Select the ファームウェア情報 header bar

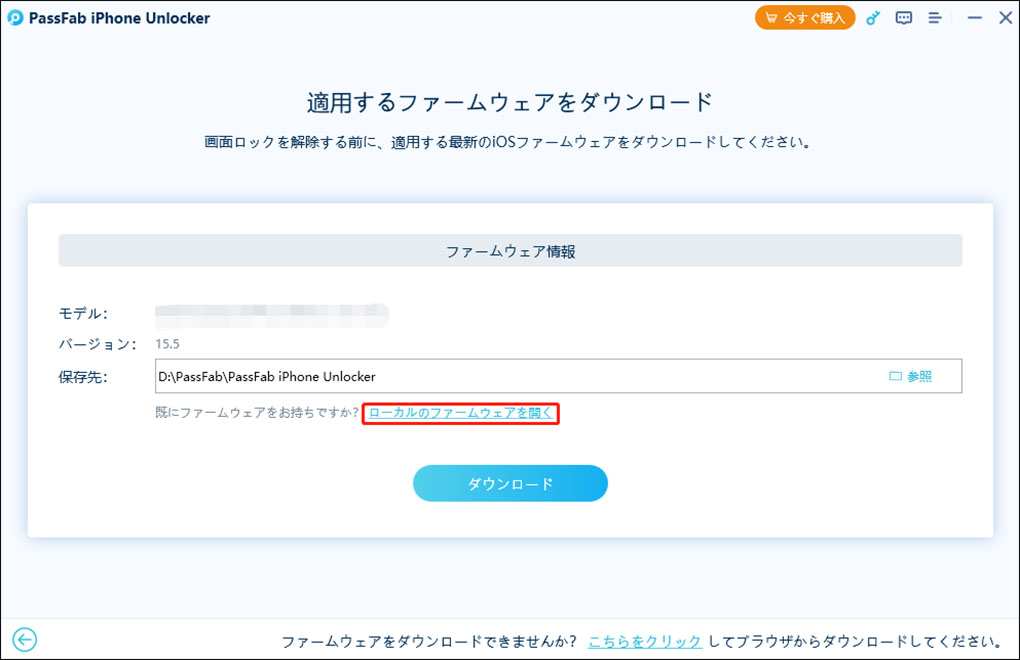coord(510,251)
